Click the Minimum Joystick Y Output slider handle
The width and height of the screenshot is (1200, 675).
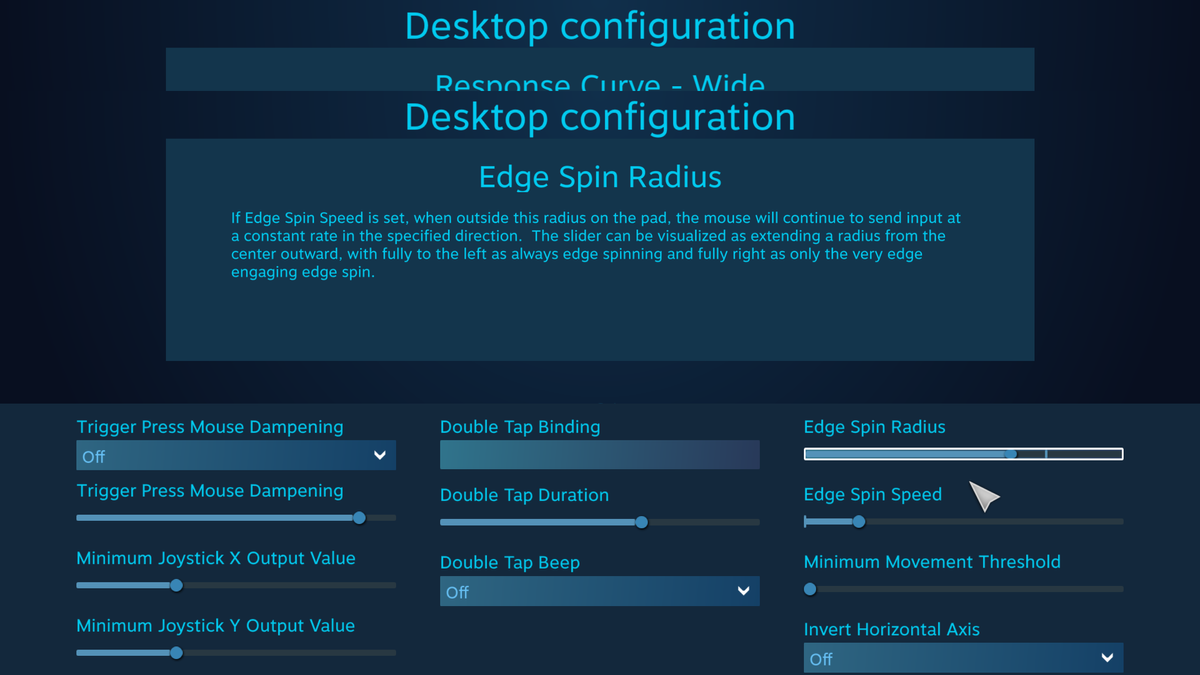tap(176, 652)
